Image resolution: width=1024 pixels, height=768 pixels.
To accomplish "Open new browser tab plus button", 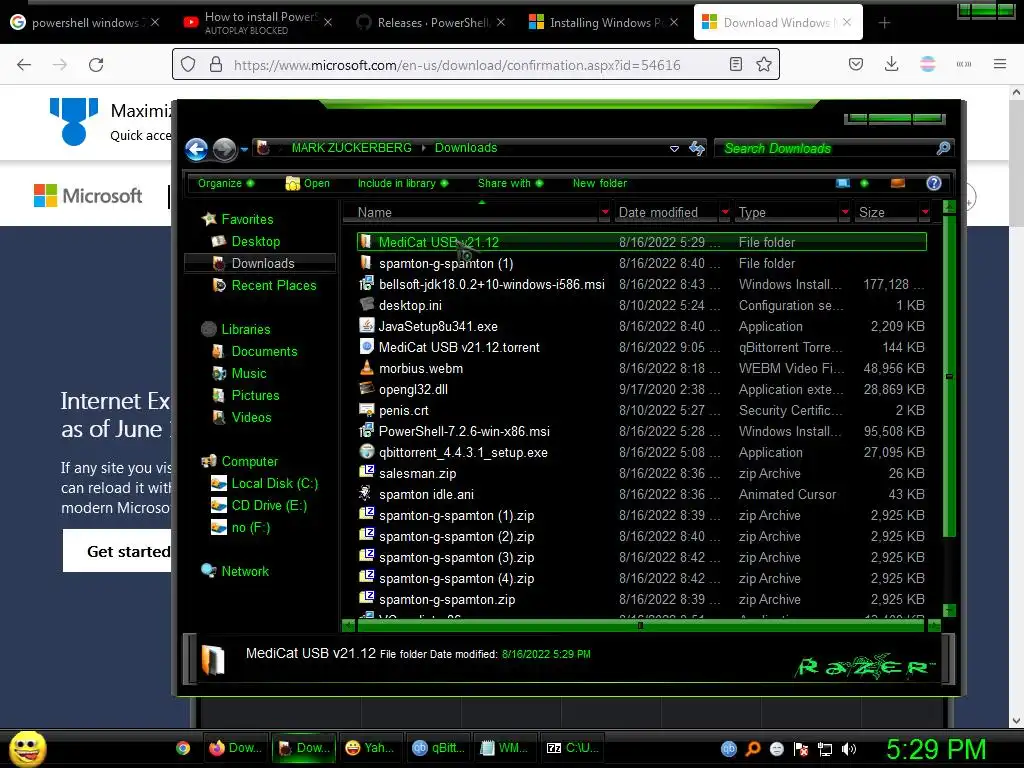I will (x=884, y=23).
